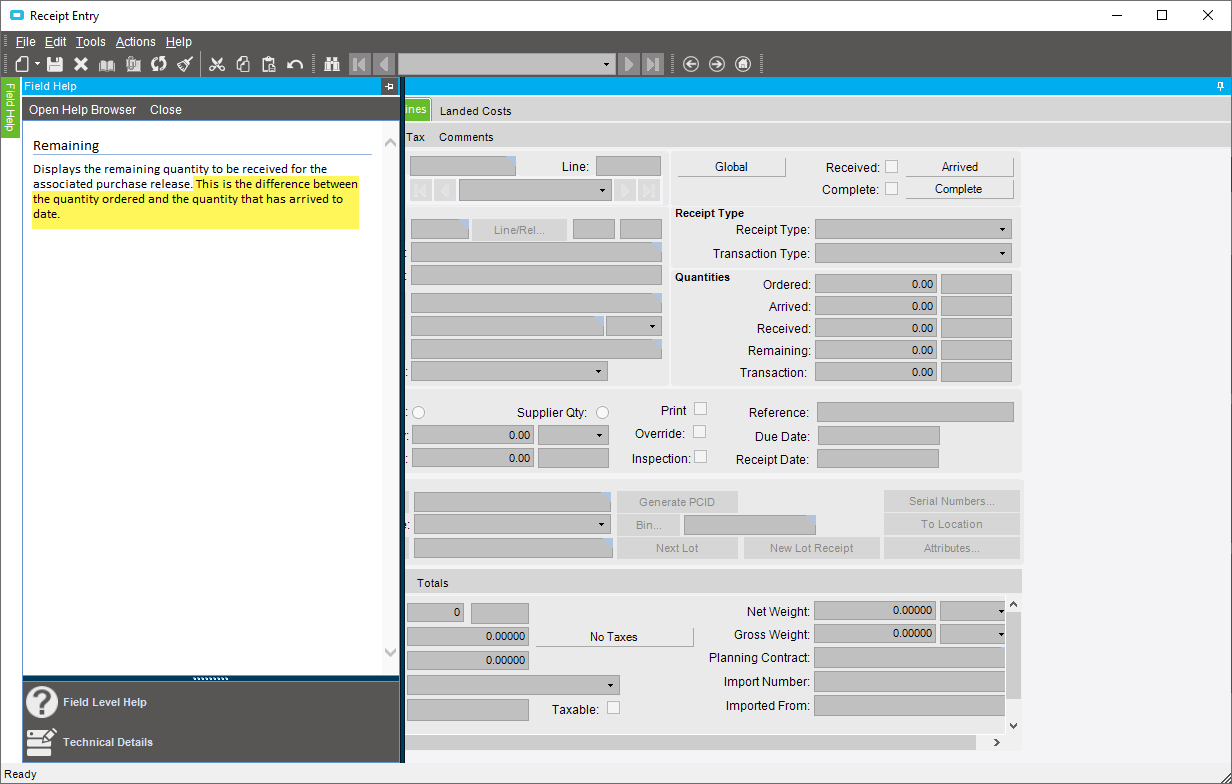Open search with the binoculars icon
This screenshot has height=784, width=1232.
[x=333, y=64]
